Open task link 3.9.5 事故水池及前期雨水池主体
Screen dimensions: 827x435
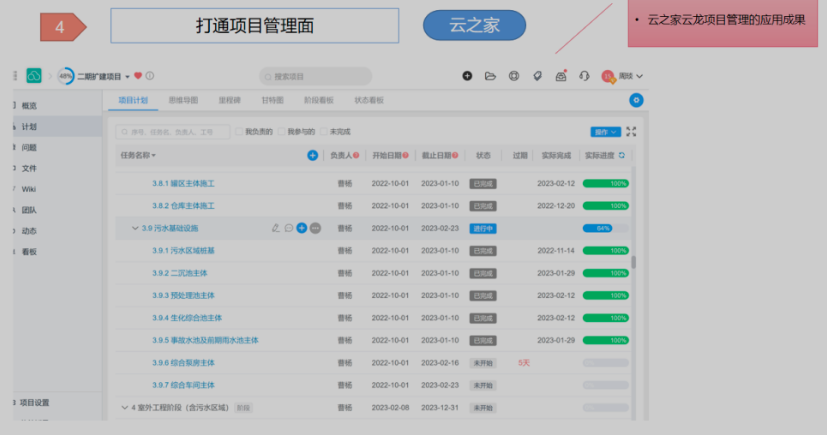point(205,340)
